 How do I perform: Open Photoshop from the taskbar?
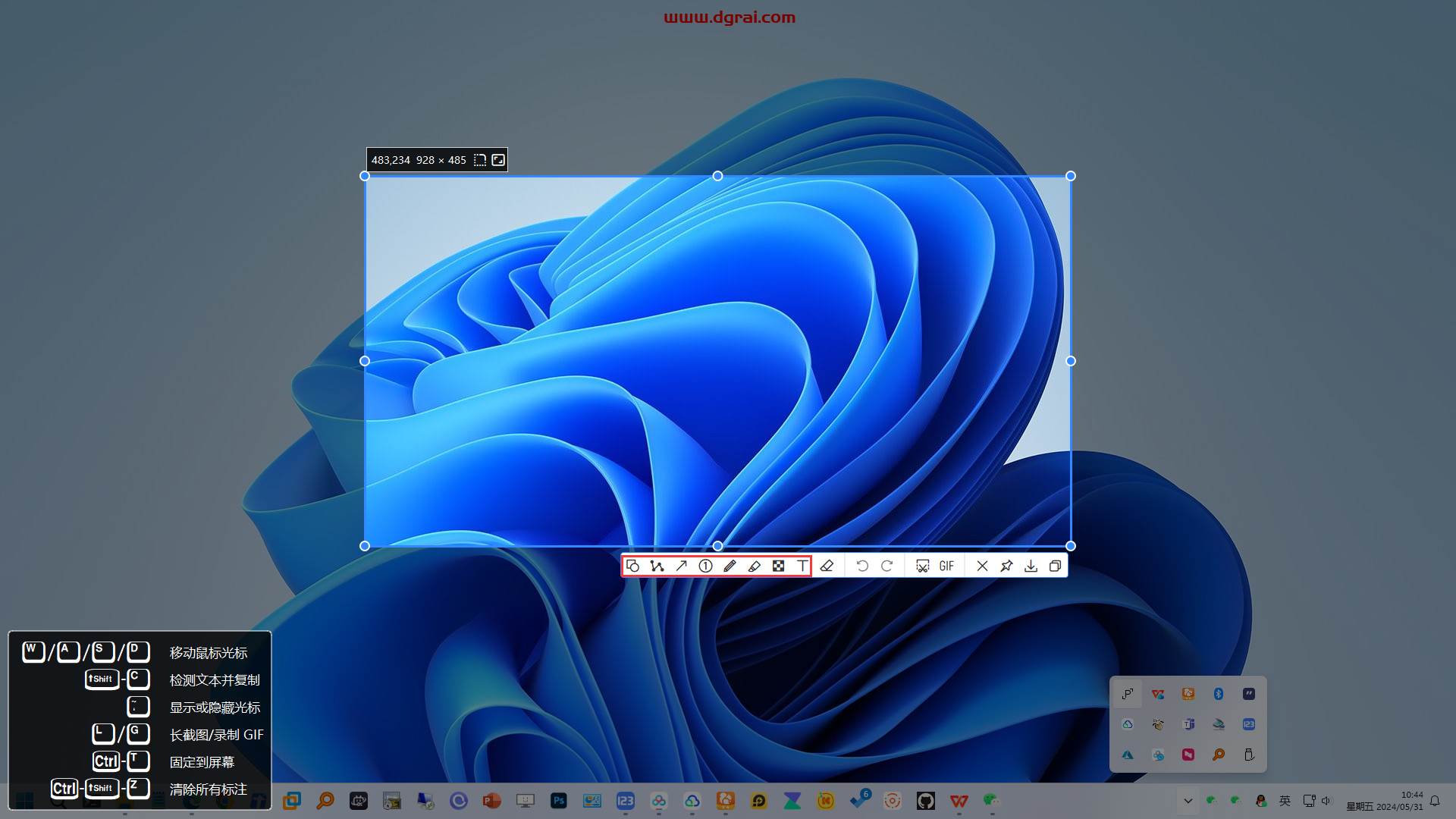click(559, 801)
